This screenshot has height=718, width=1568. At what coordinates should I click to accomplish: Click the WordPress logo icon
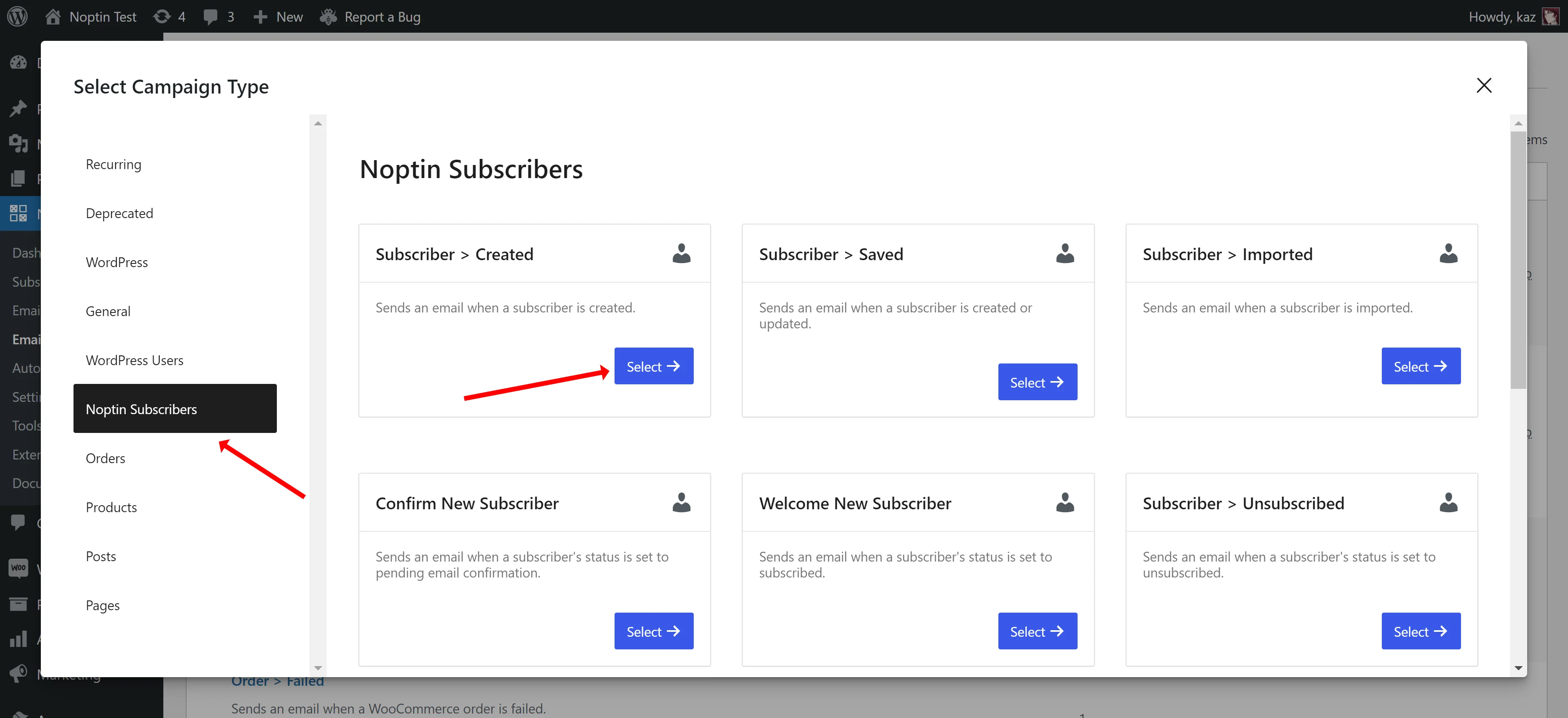pos(18,16)
